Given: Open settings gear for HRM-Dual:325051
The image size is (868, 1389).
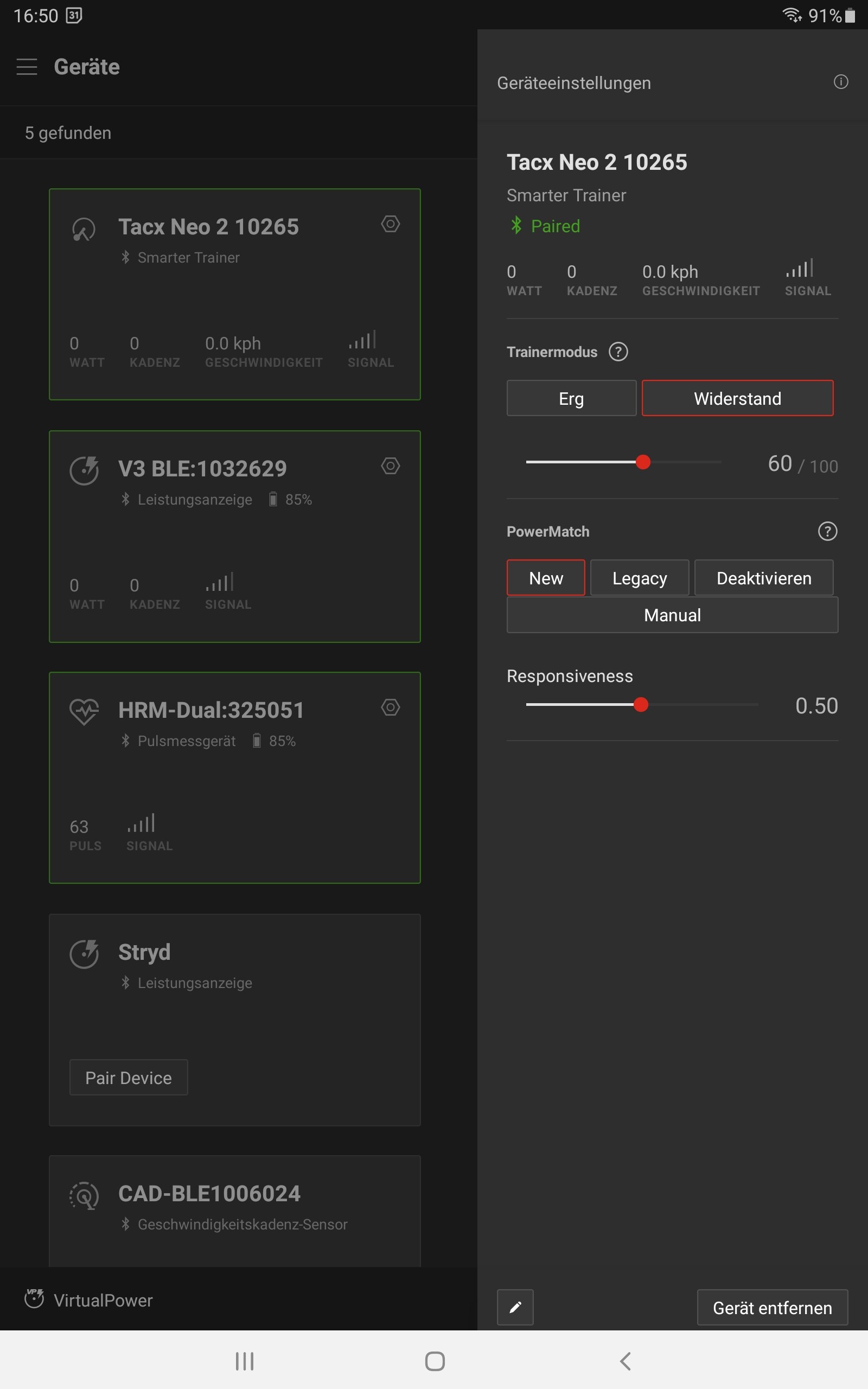Looking at the screenshot, I should point(391,707).
